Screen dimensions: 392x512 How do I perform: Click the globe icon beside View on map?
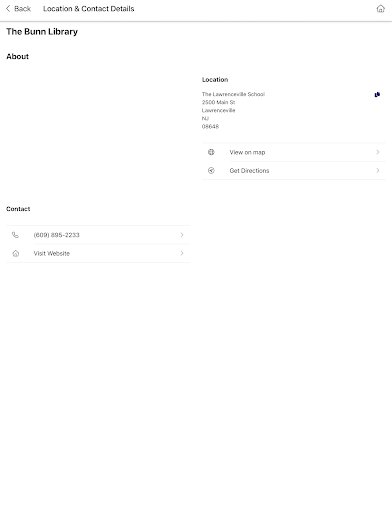pyautogui.click(x=211, y=152)
